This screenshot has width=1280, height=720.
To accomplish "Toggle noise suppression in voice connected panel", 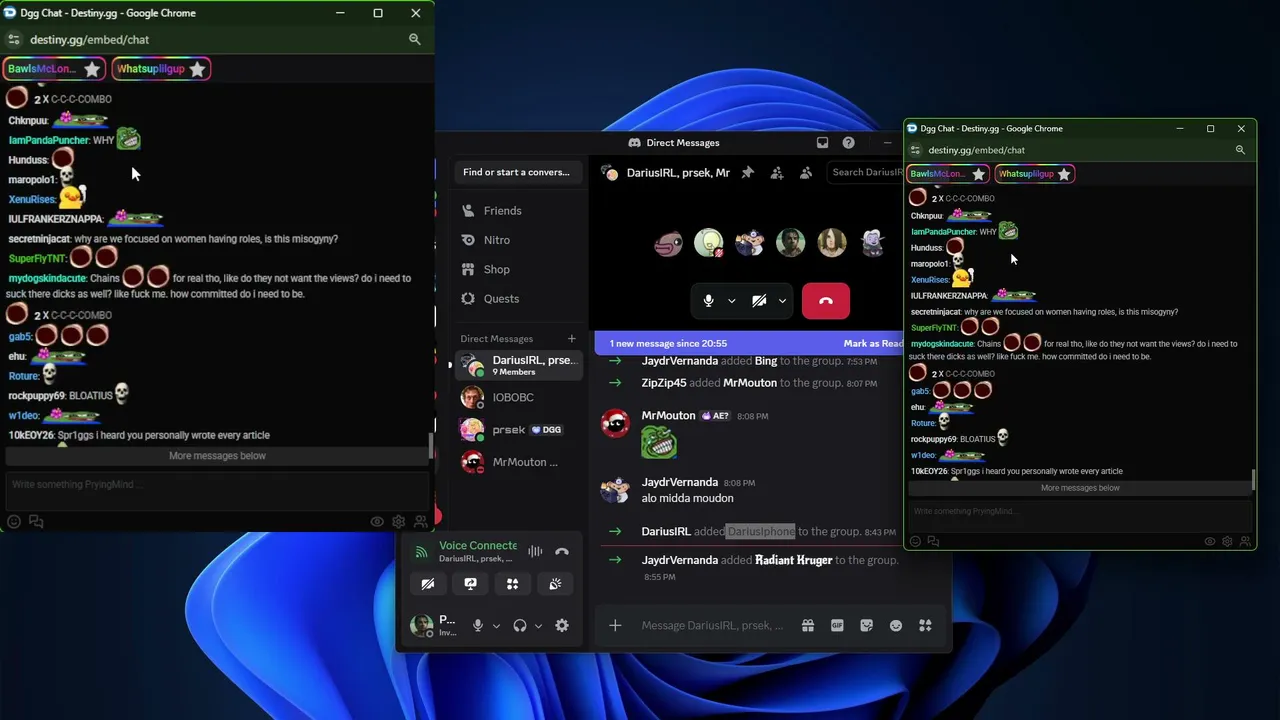I will [535, 551].
